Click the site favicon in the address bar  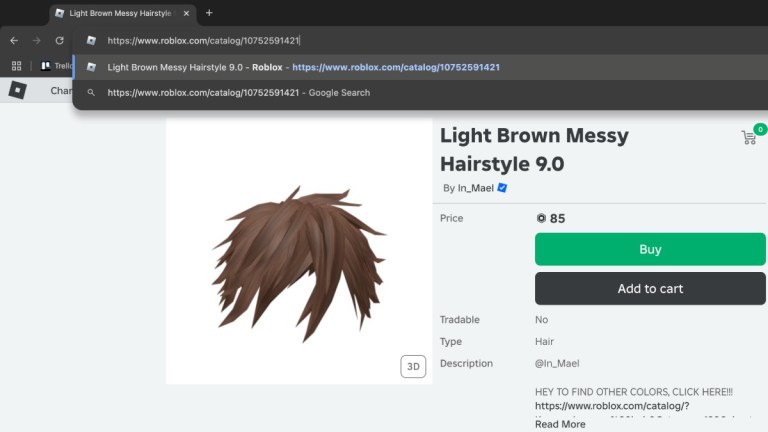[91, 41]
